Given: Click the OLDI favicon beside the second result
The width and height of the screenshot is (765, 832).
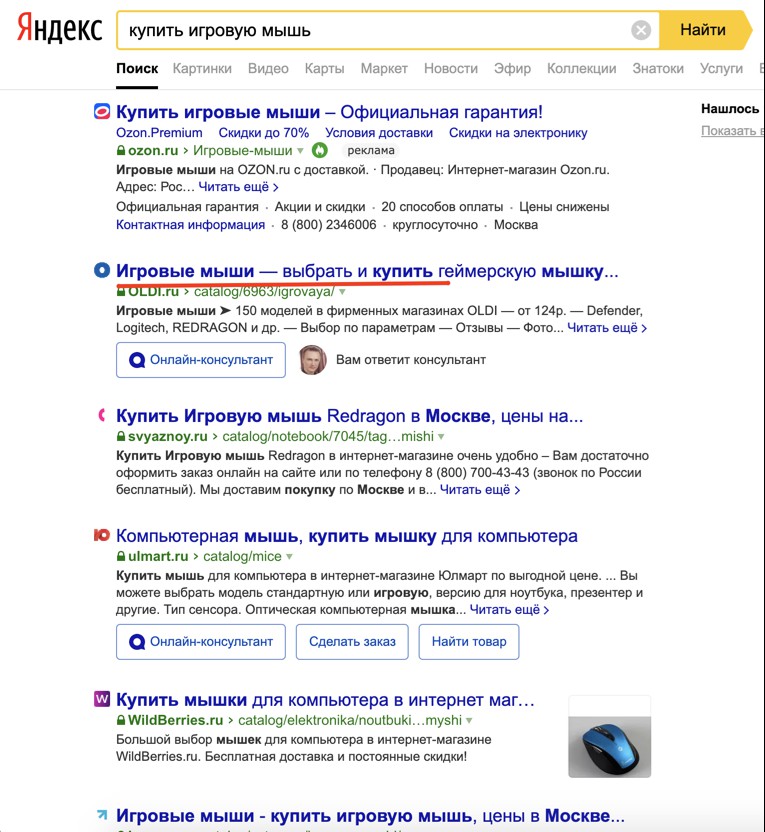Looking at the screenshot, I should [102, 270].
